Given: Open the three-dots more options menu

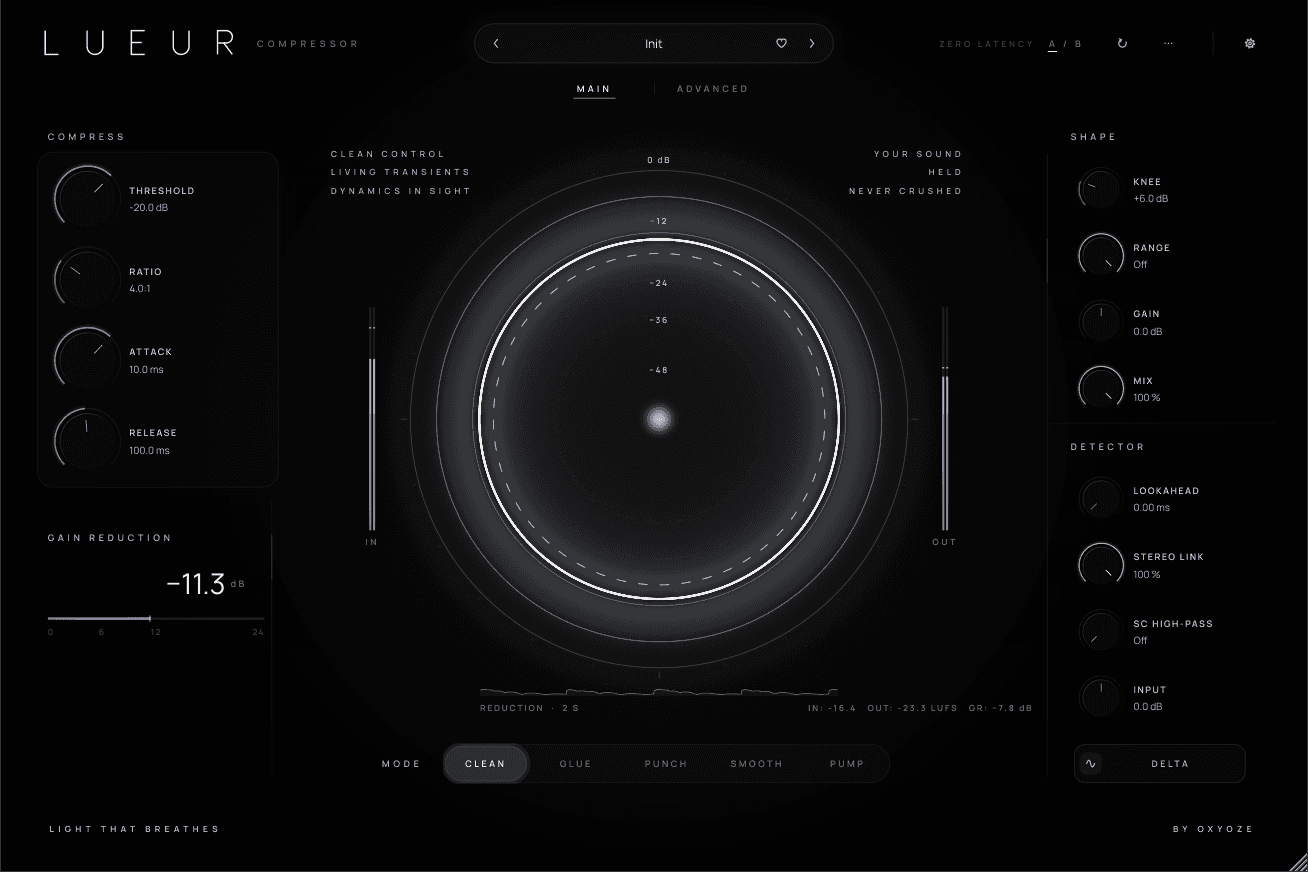Looking at the screenshot, I should tap(1168, 44).
